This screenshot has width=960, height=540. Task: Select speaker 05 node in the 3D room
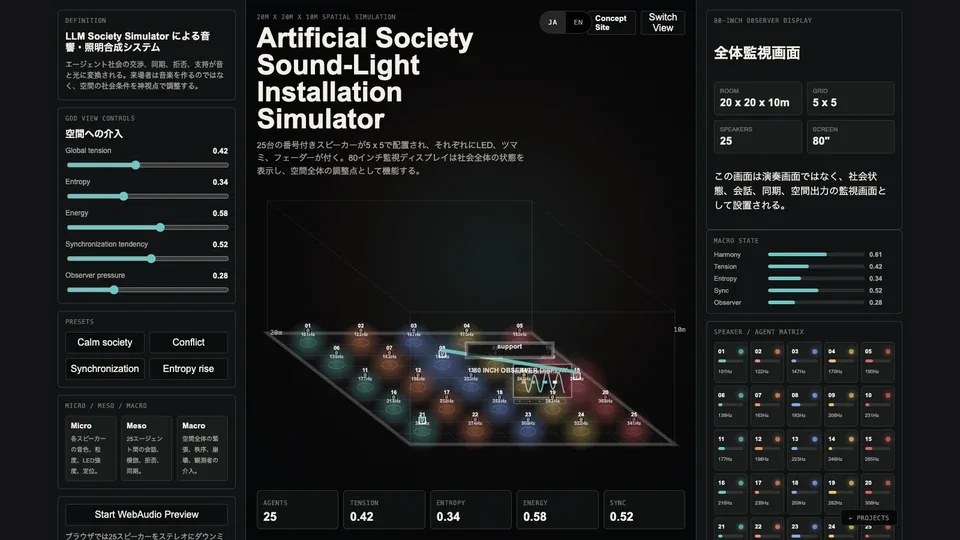pyautogui.click(x=519, y=337)
